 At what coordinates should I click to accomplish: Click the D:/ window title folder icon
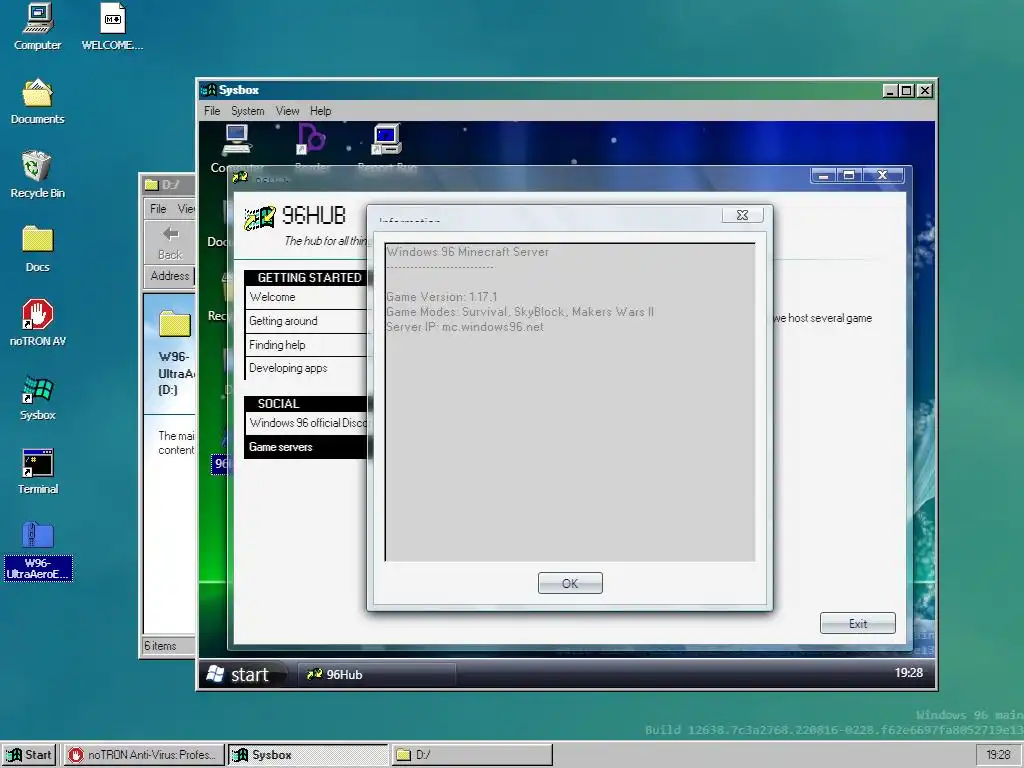[x=152, y=185]
